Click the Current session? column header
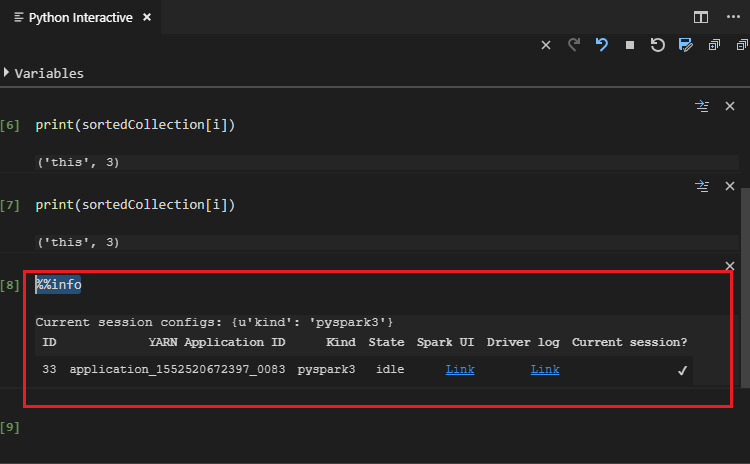 pyautogui.click(x=629, y=342)
